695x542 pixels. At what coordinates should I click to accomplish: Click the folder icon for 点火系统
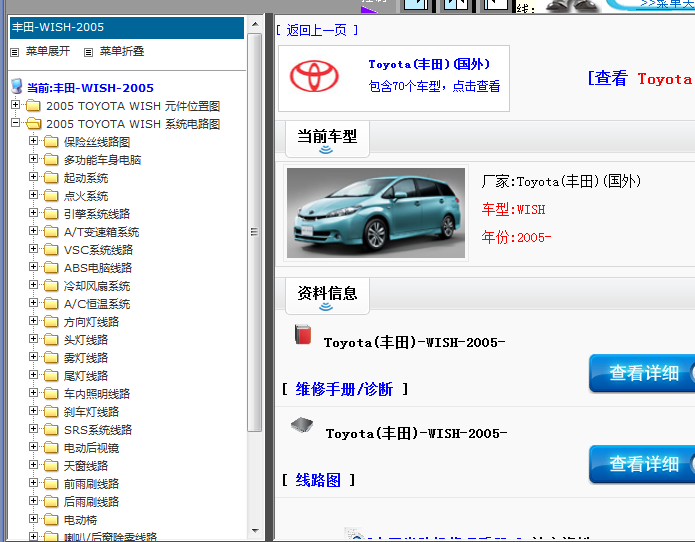click(x=51, y=195)
